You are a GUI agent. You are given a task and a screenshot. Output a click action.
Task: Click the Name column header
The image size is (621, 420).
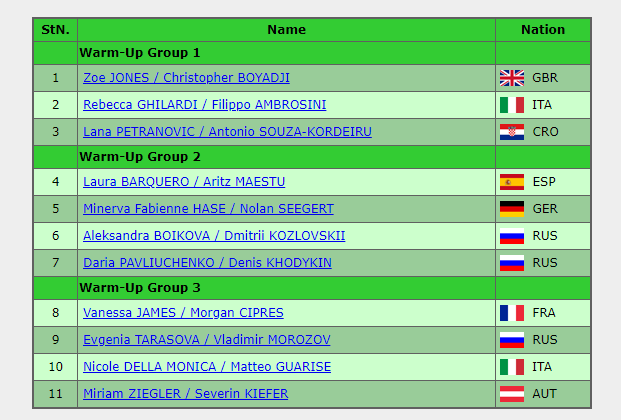(x=286, y=30)
